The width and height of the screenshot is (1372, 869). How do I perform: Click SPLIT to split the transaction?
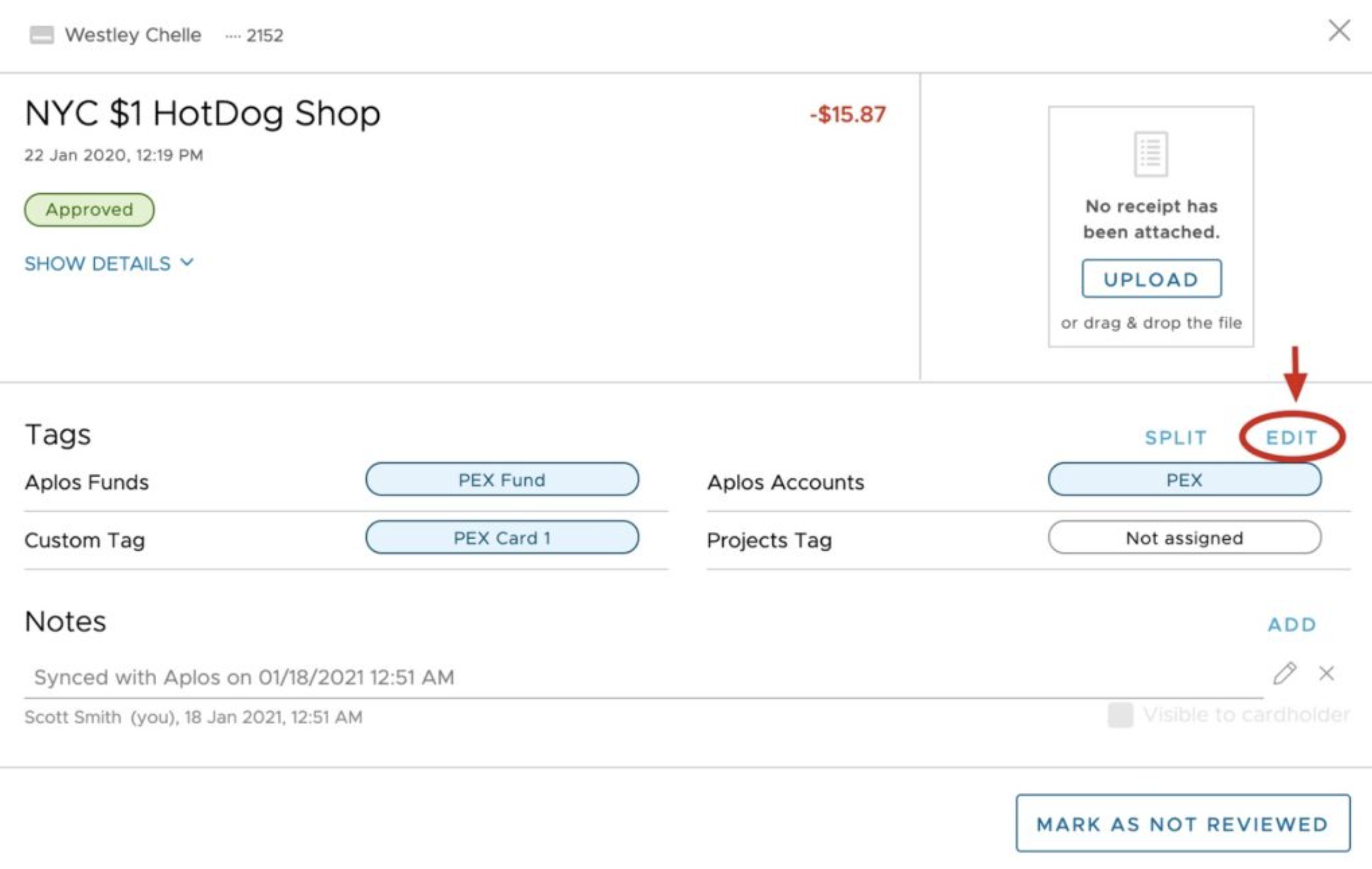coord(1176,438)
